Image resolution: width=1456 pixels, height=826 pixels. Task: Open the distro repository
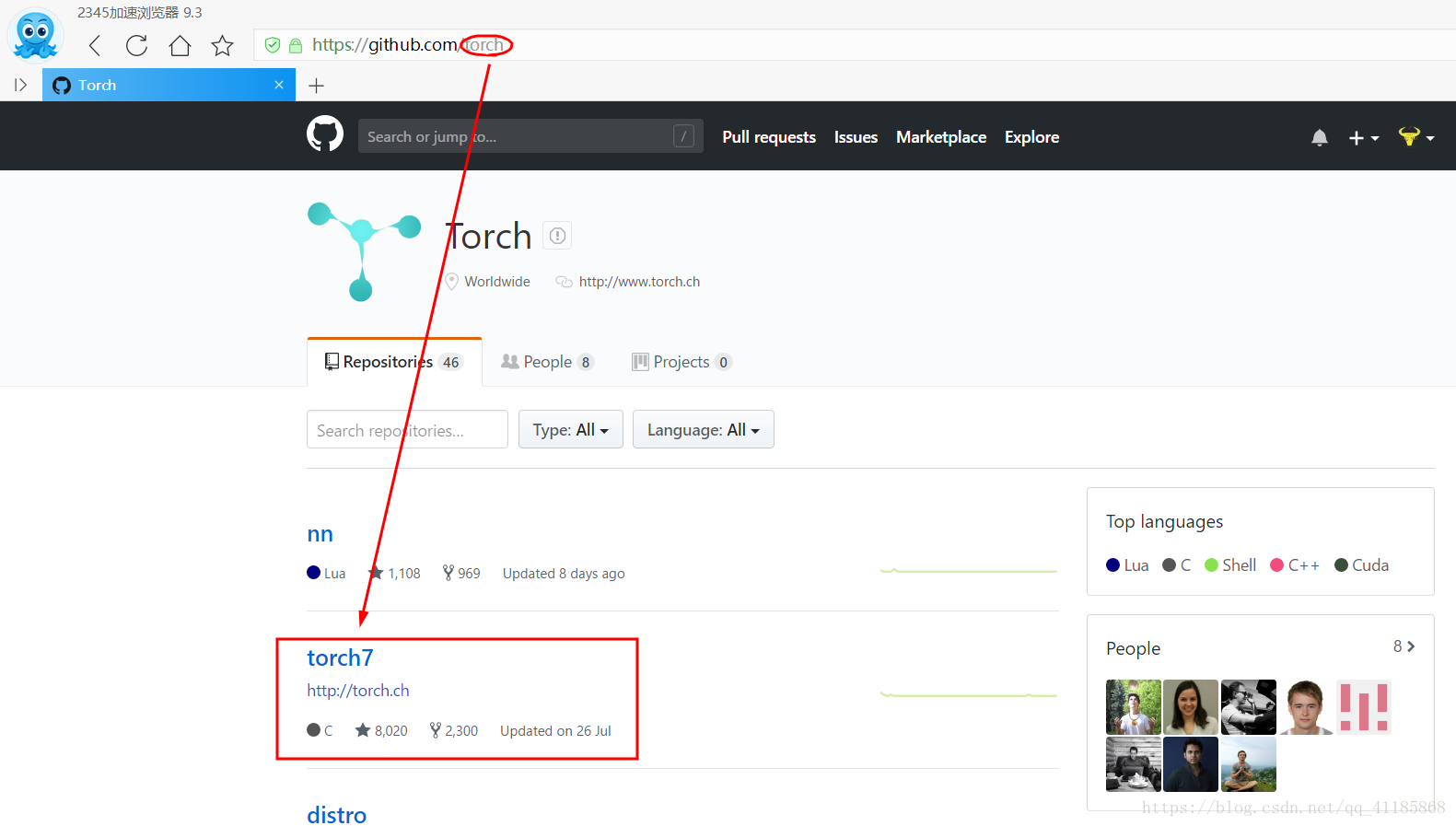coord(336,815)
